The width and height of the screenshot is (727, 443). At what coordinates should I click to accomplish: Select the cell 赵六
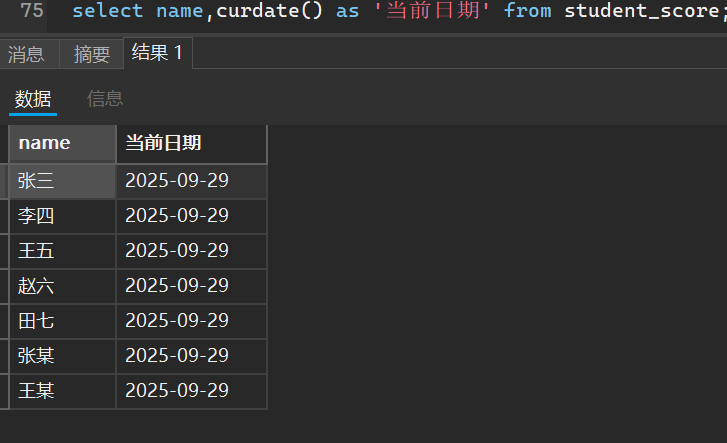(62, 286)
